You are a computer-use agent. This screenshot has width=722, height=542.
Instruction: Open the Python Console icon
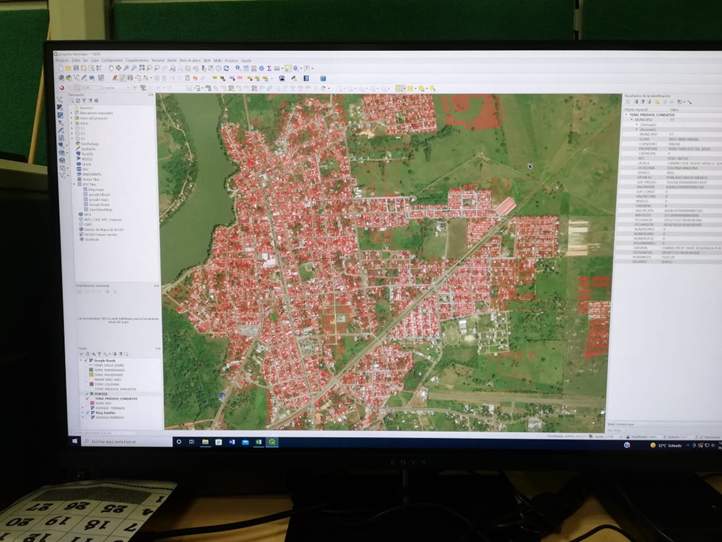[x=295, y=78]
